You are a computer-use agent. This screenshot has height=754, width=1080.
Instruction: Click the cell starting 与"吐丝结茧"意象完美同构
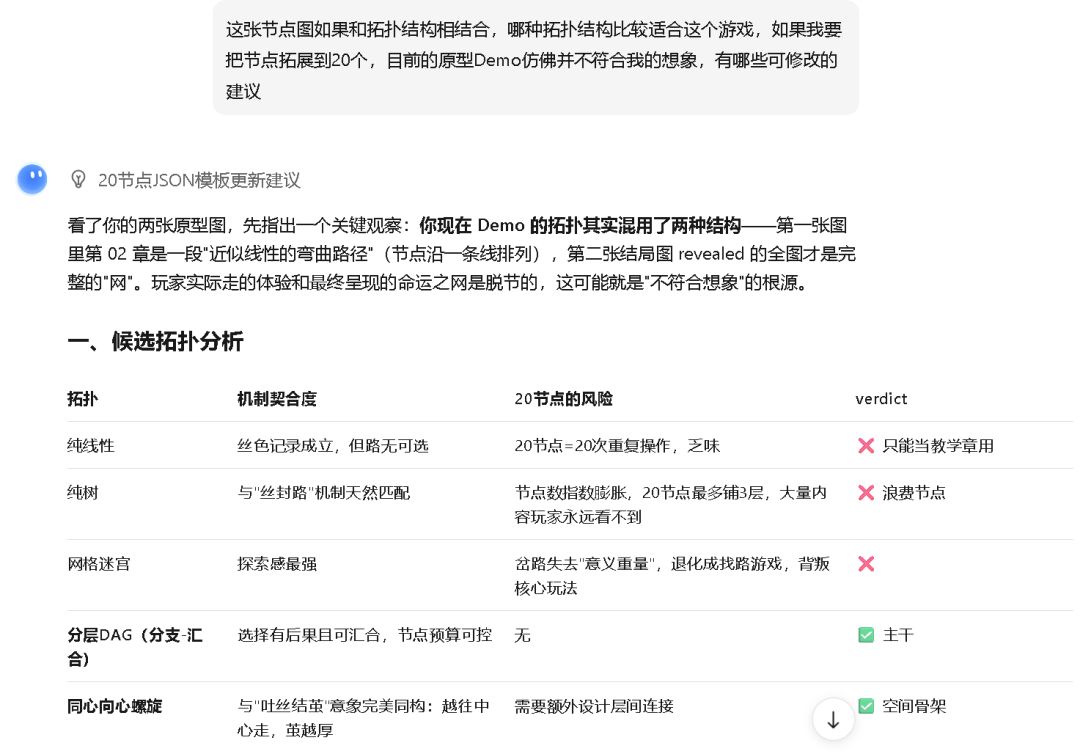[x=364, y=718]
